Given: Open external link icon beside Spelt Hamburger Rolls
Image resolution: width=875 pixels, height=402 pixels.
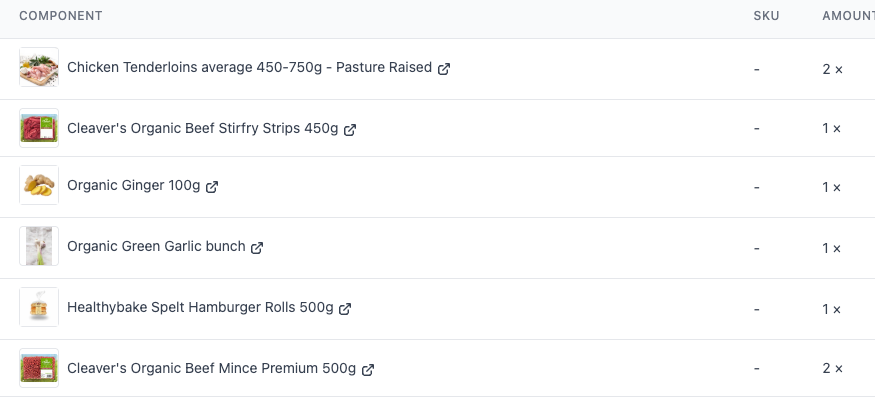Looking at the screenshot, I should [345, 309].
